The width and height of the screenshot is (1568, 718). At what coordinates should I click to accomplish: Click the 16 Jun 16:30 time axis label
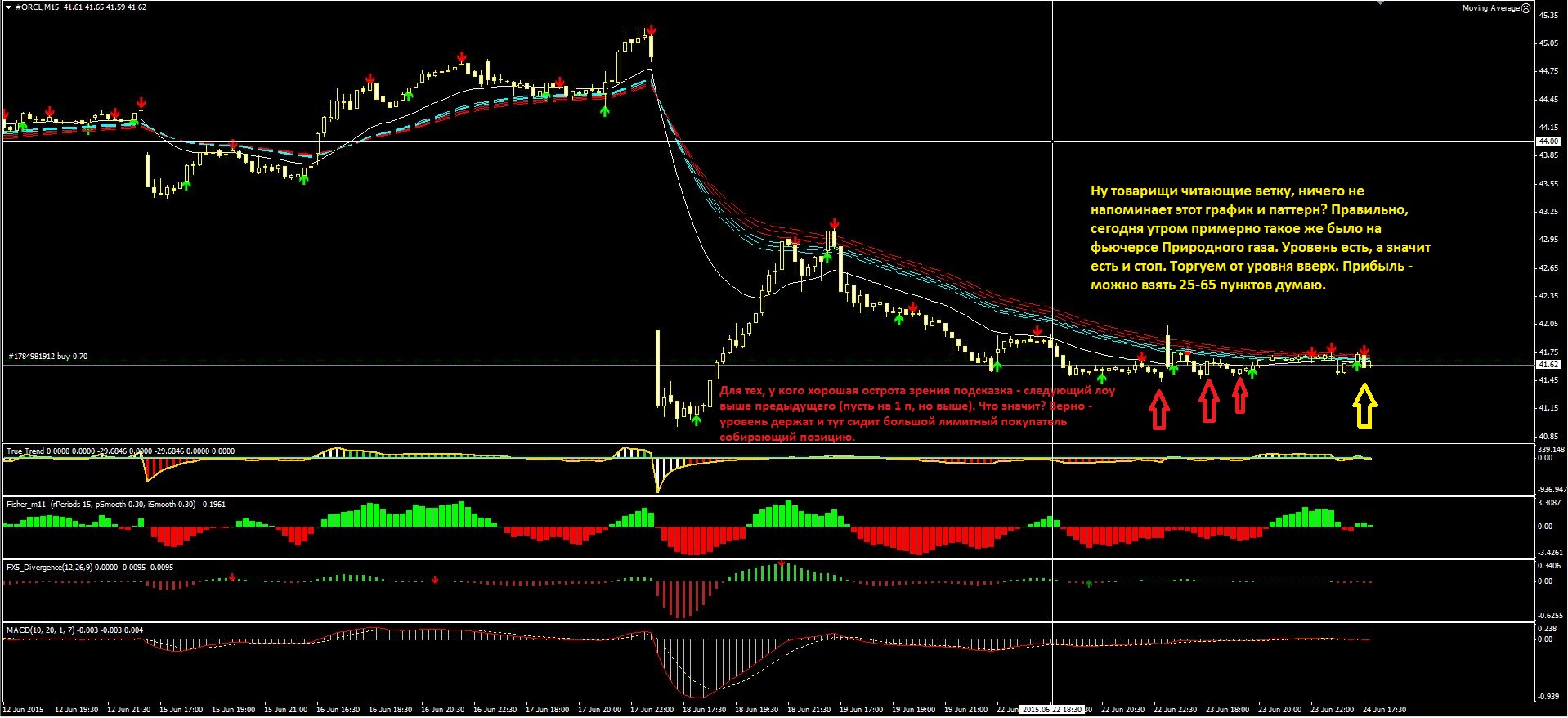(x=338, y=709)
